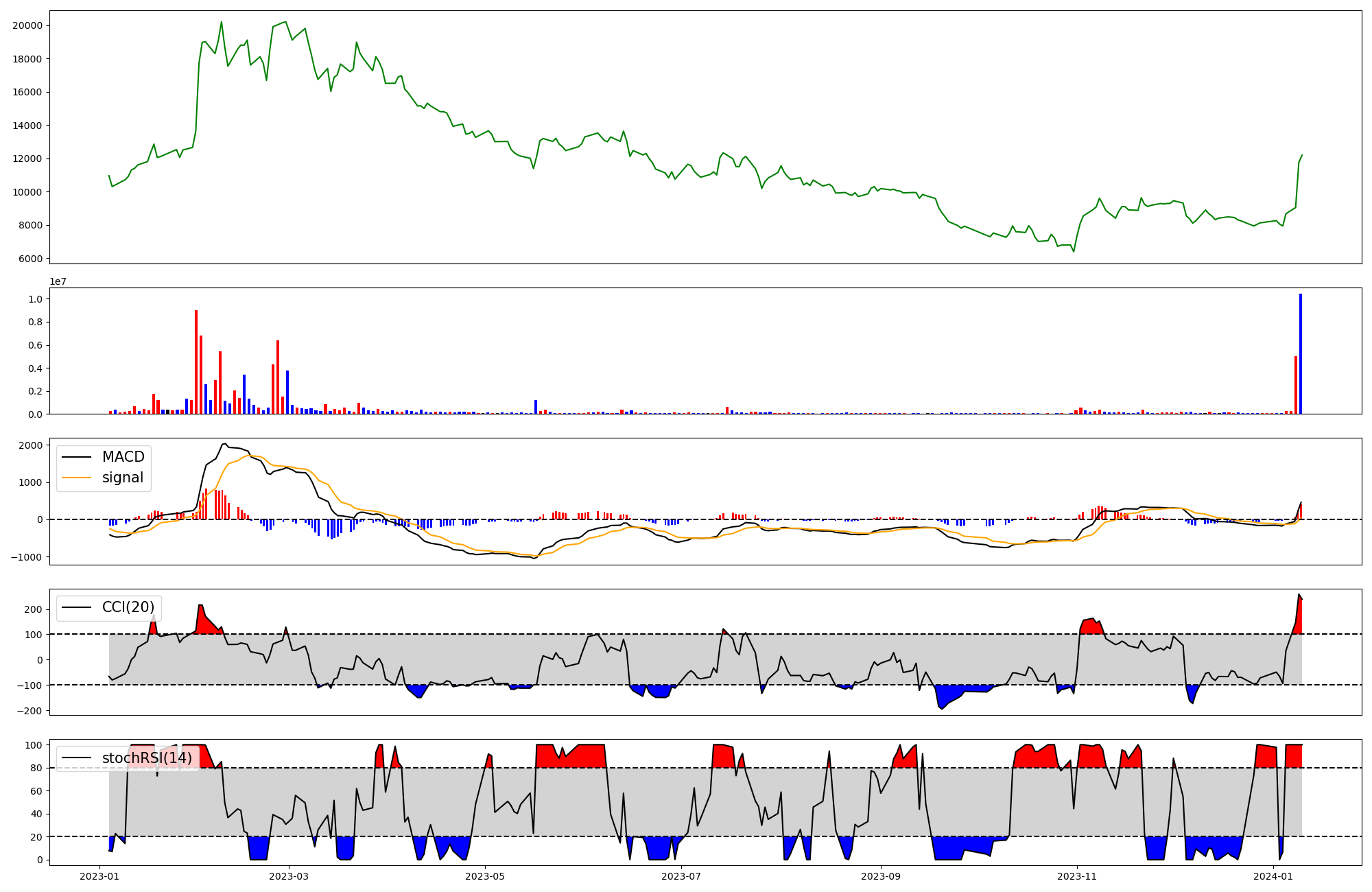Click the tallest red volume bar near 2023-02
Screen dimensions: 1372x892
[x=196, y=362]
